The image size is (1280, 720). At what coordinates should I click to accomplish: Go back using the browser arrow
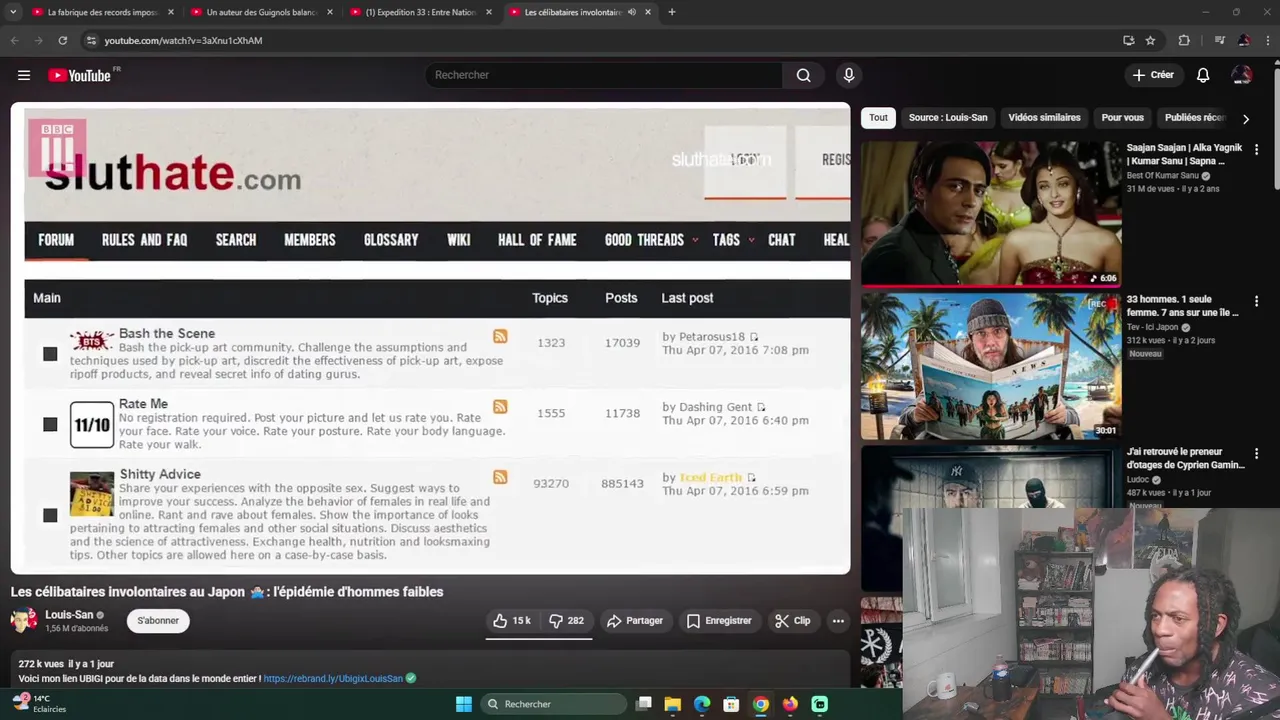tap(14, 40)
